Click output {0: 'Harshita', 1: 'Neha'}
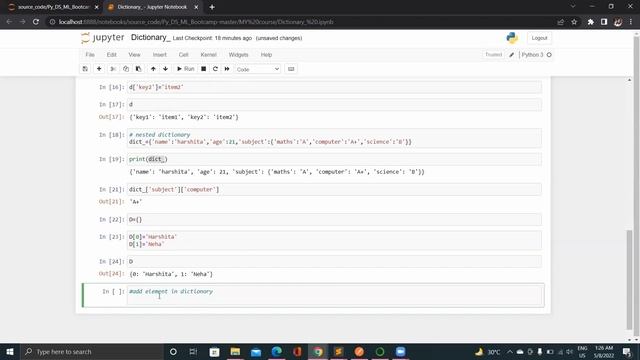The height and width of the screenshot is (360, 640). 171,274
